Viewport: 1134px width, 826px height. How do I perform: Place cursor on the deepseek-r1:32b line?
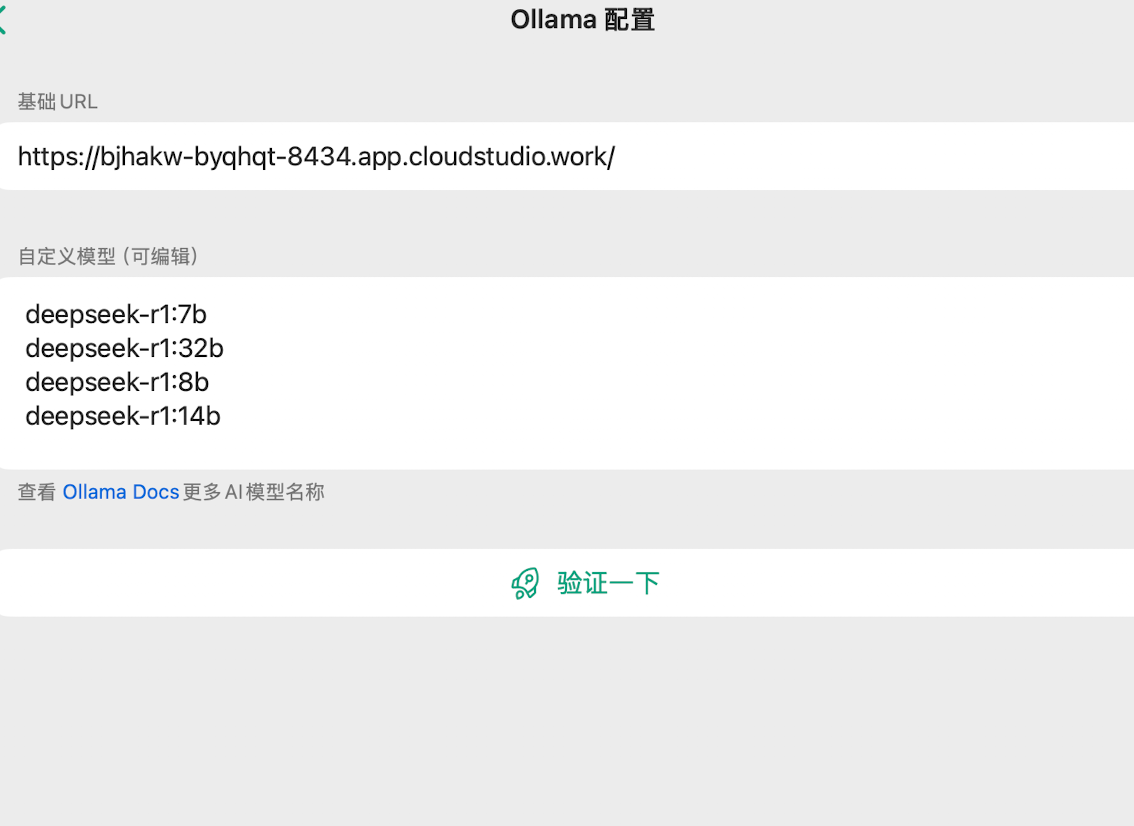[124, 348]
